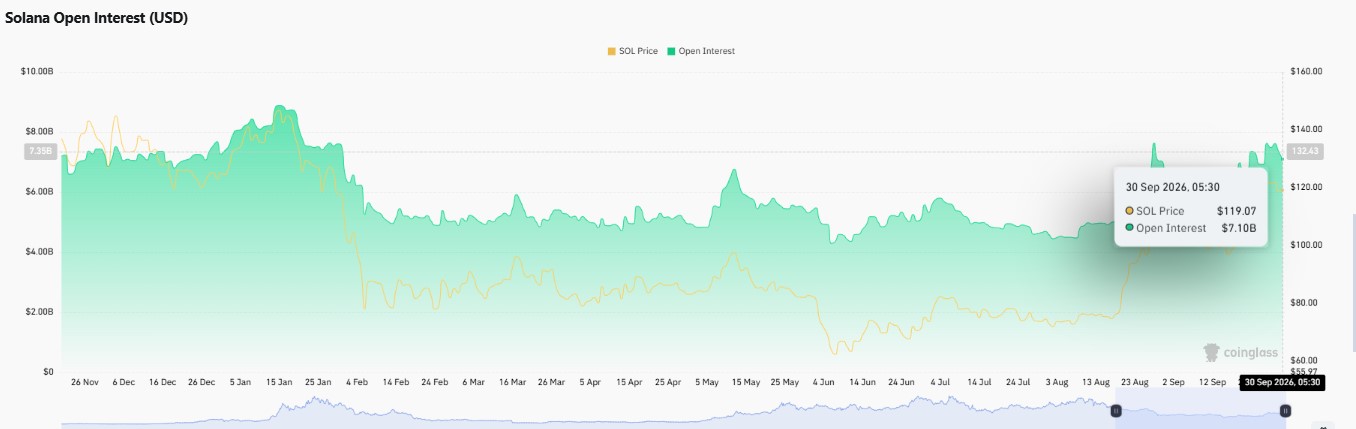Click the yellow SOL Price legend swatch
This screenshot has height=429, width=1356.
pos(611,51)
